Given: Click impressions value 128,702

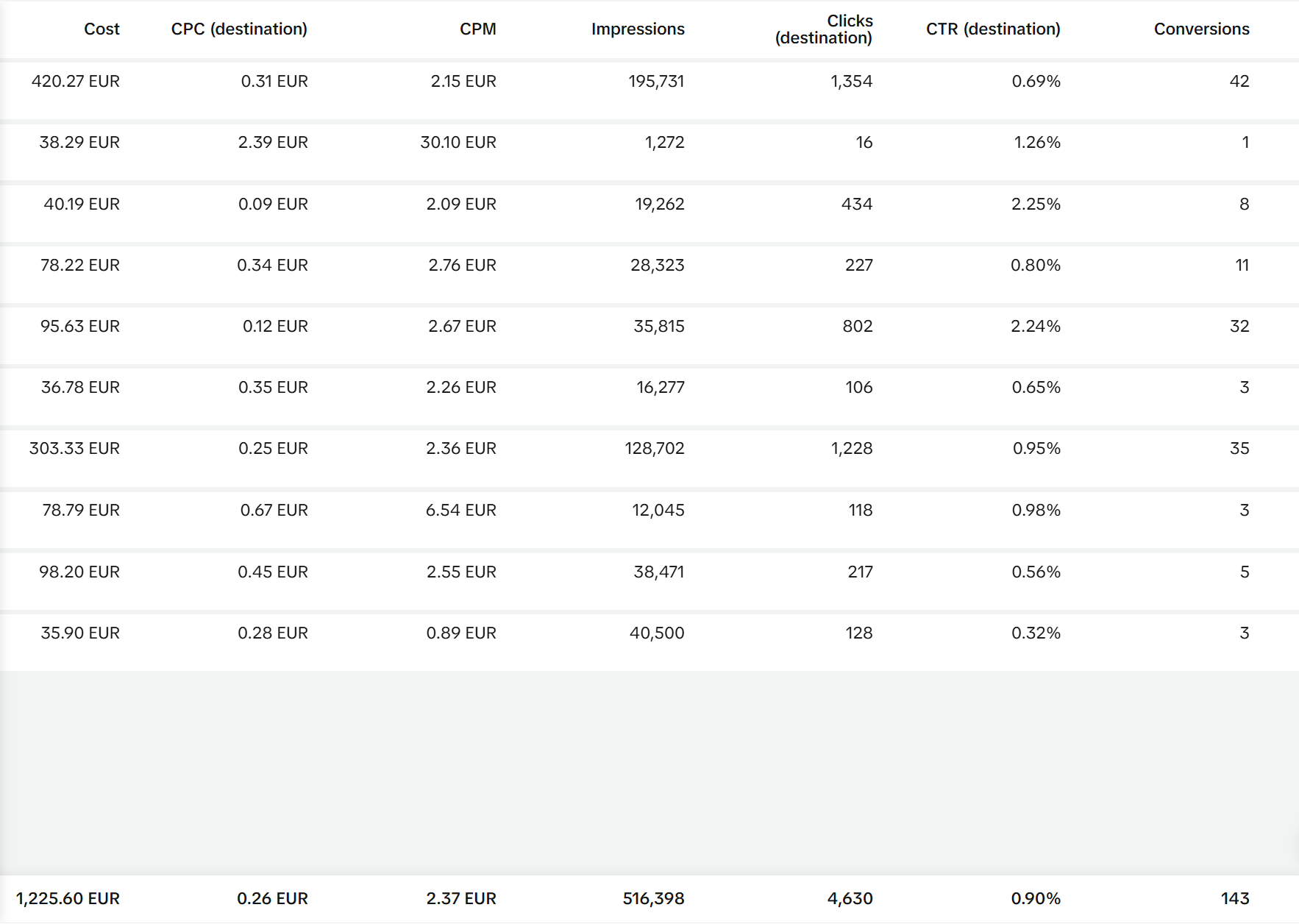Looking at the screenshot, I should [x=655, y=449].
